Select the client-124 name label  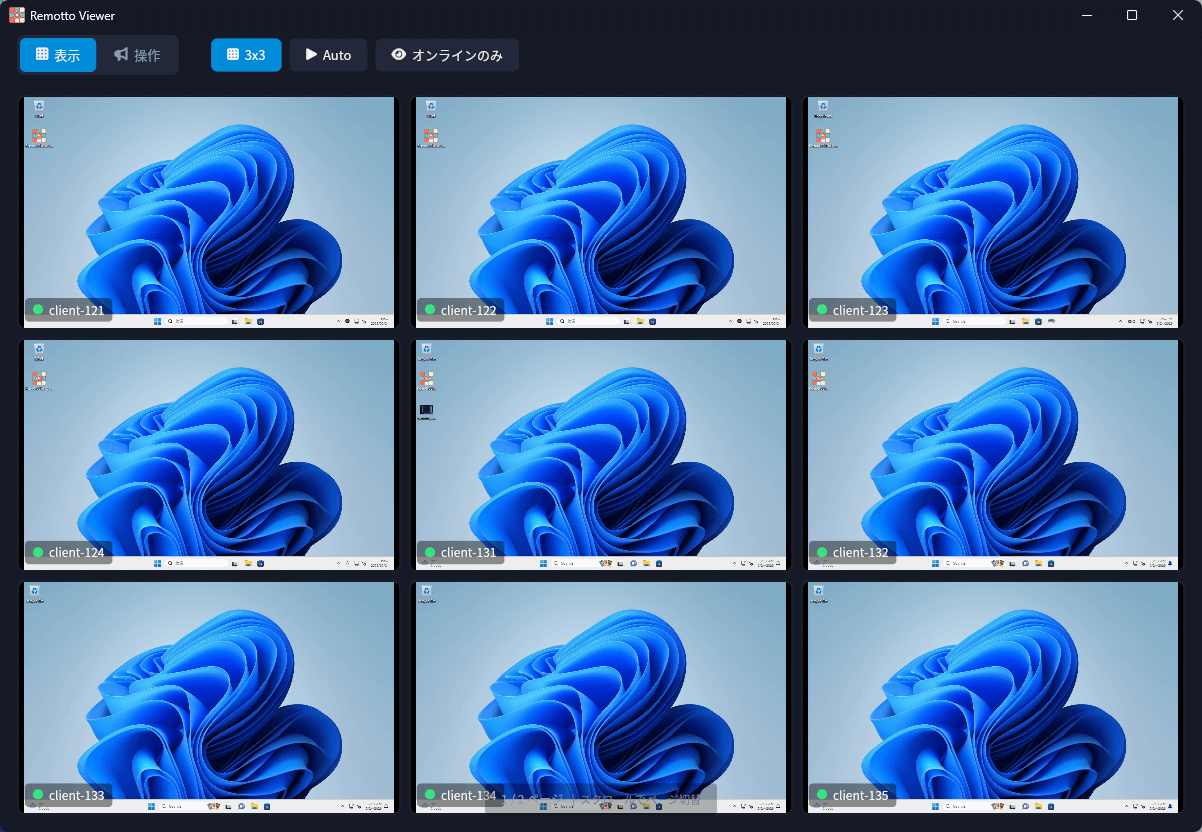tap(76, 552)
